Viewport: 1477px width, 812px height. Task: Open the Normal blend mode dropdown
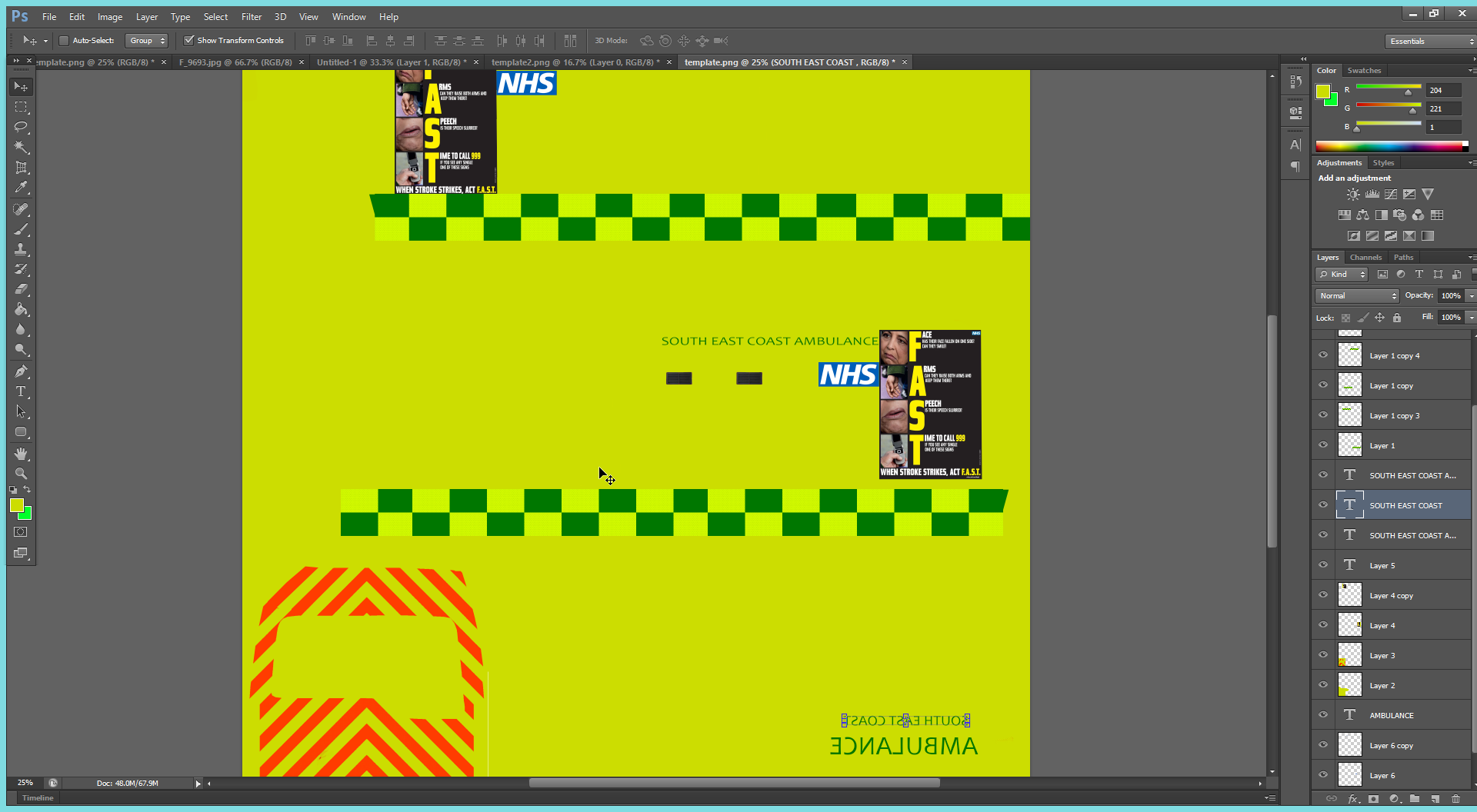click(1357, 296)
